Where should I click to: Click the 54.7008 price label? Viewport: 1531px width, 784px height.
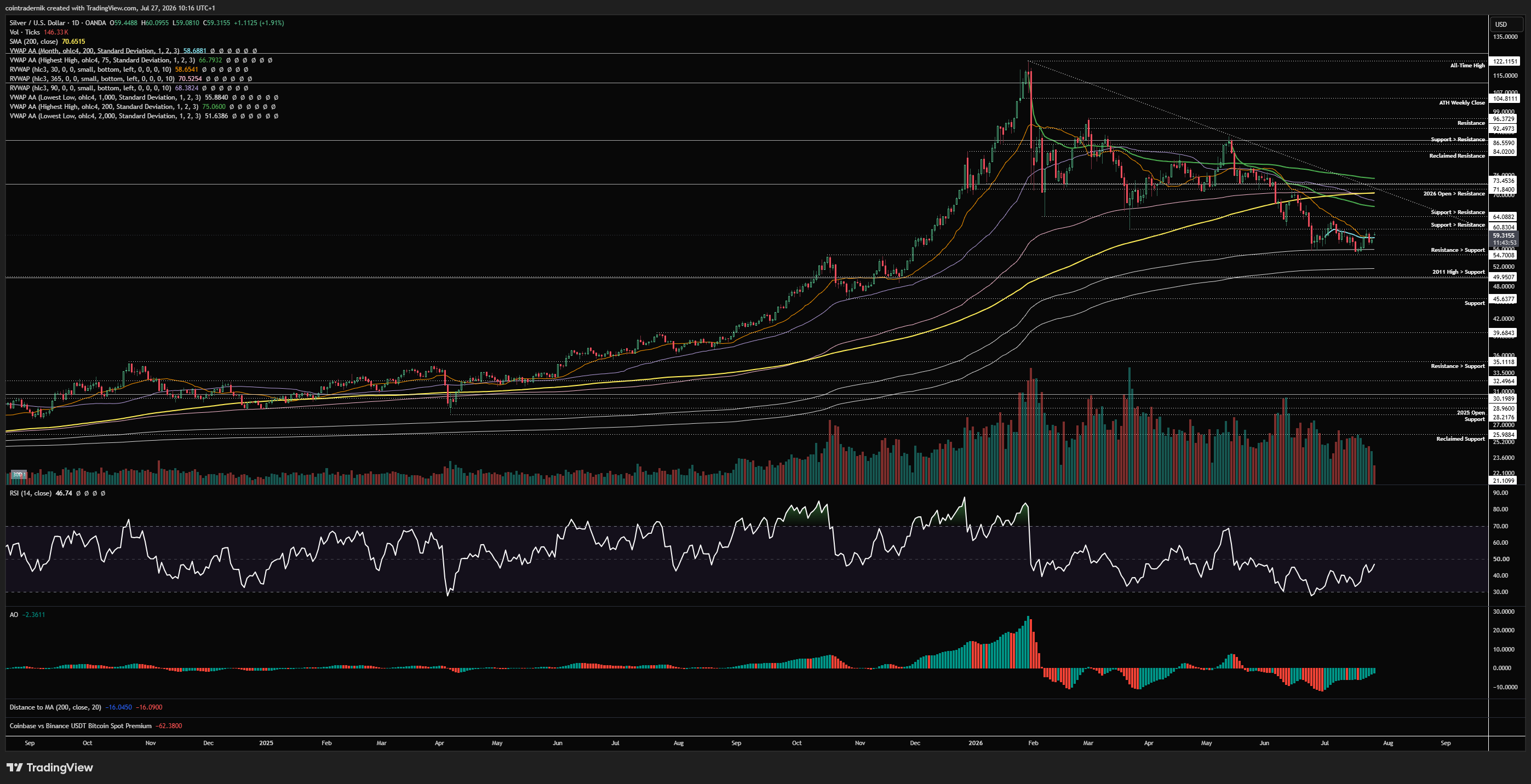1504,255
